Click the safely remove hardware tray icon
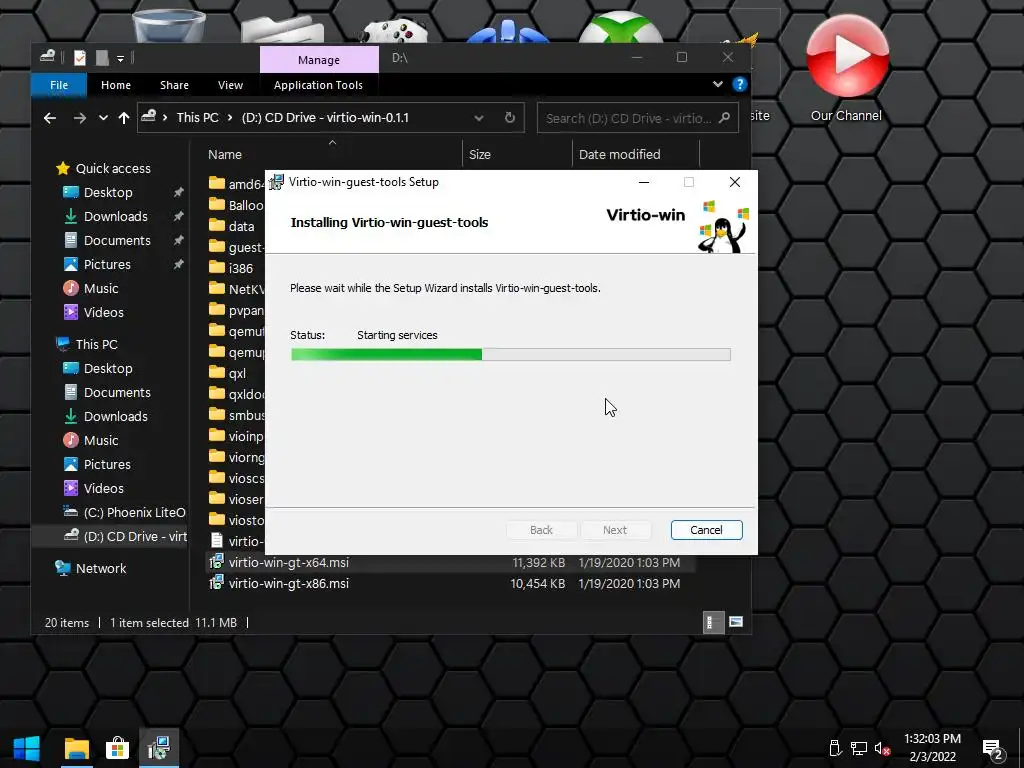1024x768 pixels. coord(834,748)
